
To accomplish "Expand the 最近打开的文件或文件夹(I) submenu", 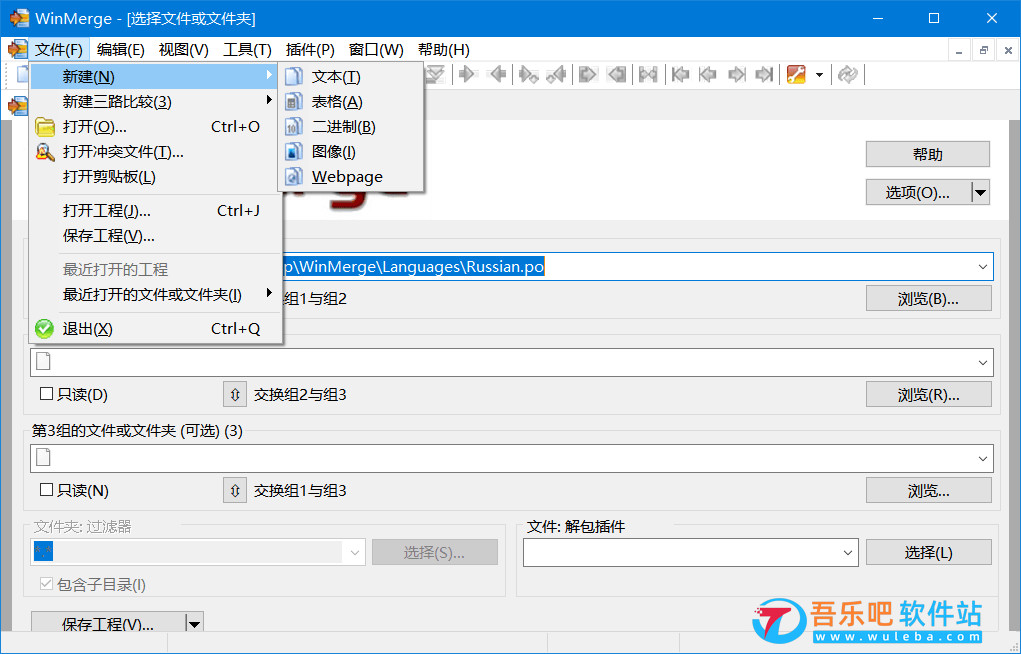I will (156, 295).
